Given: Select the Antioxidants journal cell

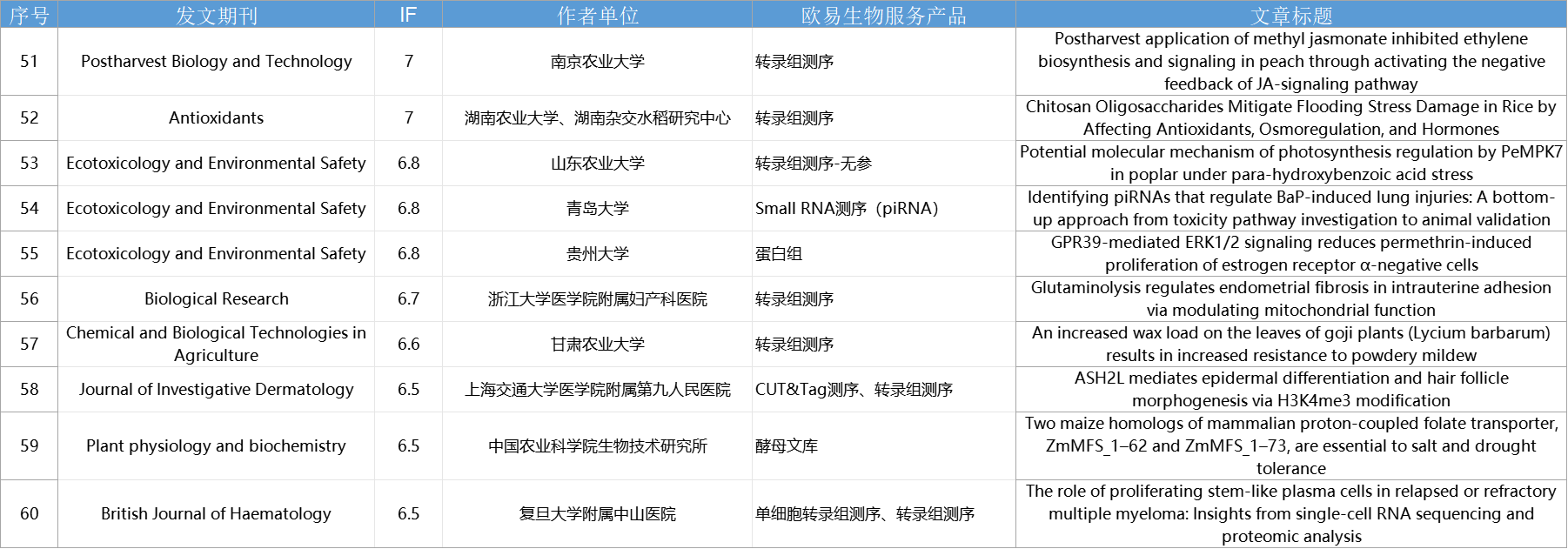Looking at the screenshot, I should 216,118.
